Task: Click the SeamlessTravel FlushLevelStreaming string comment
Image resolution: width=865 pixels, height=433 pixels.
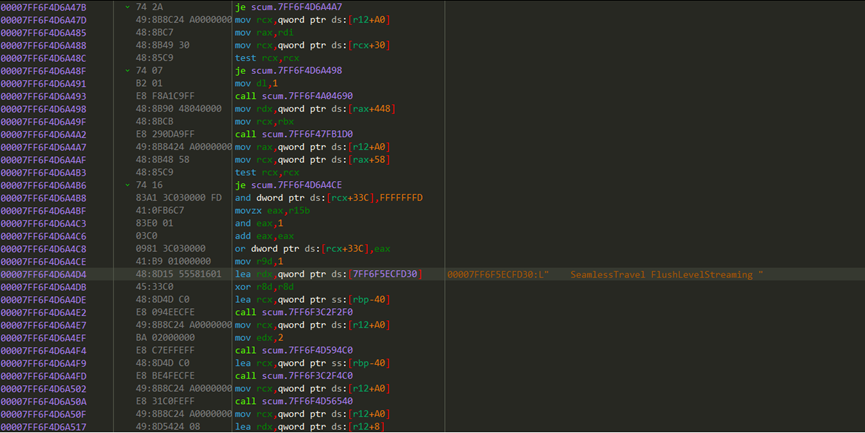Action: tap(662, 274)
